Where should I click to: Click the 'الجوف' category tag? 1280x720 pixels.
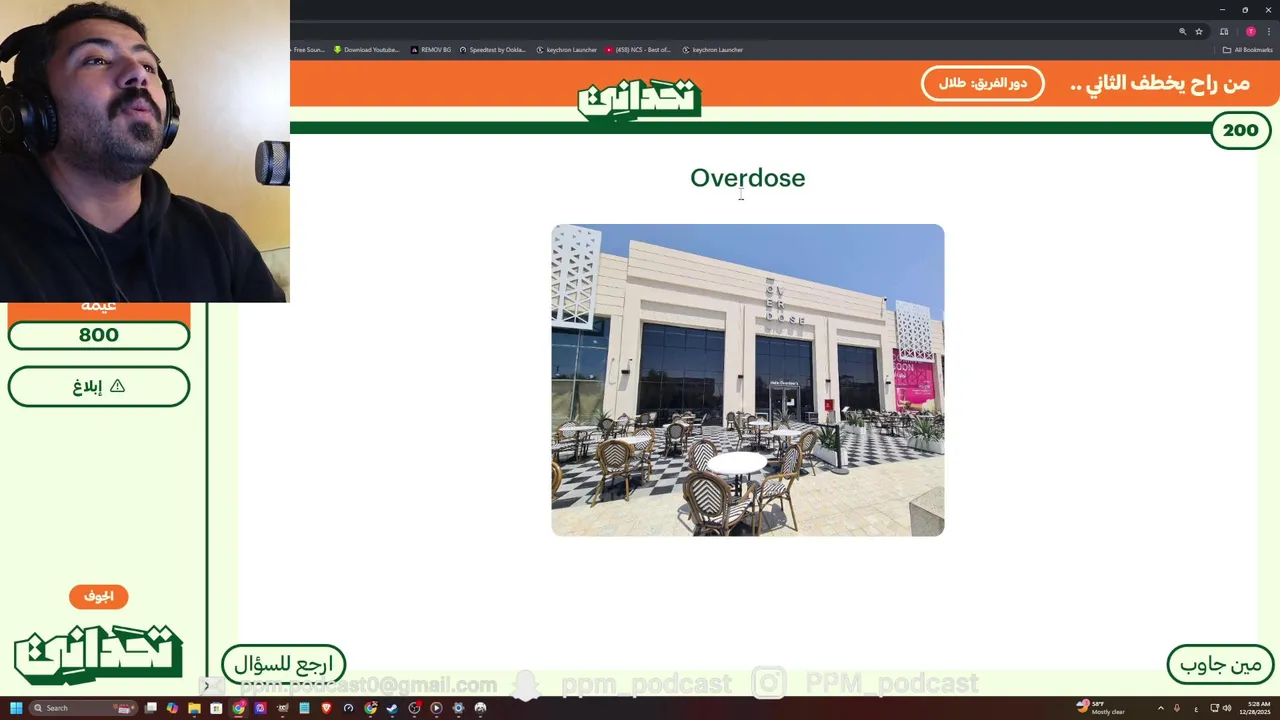pyautogui.click(x=98, y=596)
